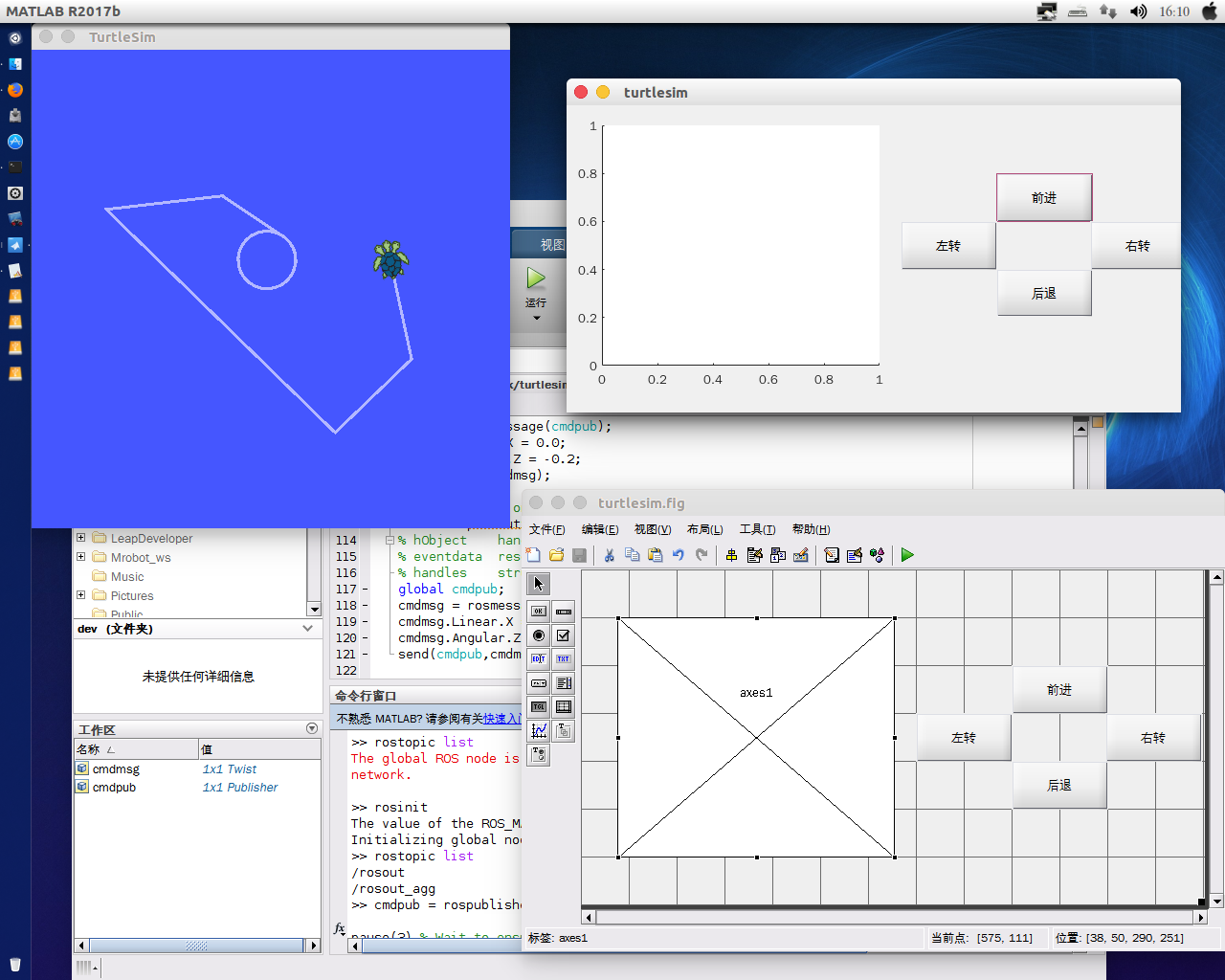Viewport: 1225px width, 980px height.
Task: Click Cut scissors icon in GUIDE toolbar
Action: tap(609, 555)
